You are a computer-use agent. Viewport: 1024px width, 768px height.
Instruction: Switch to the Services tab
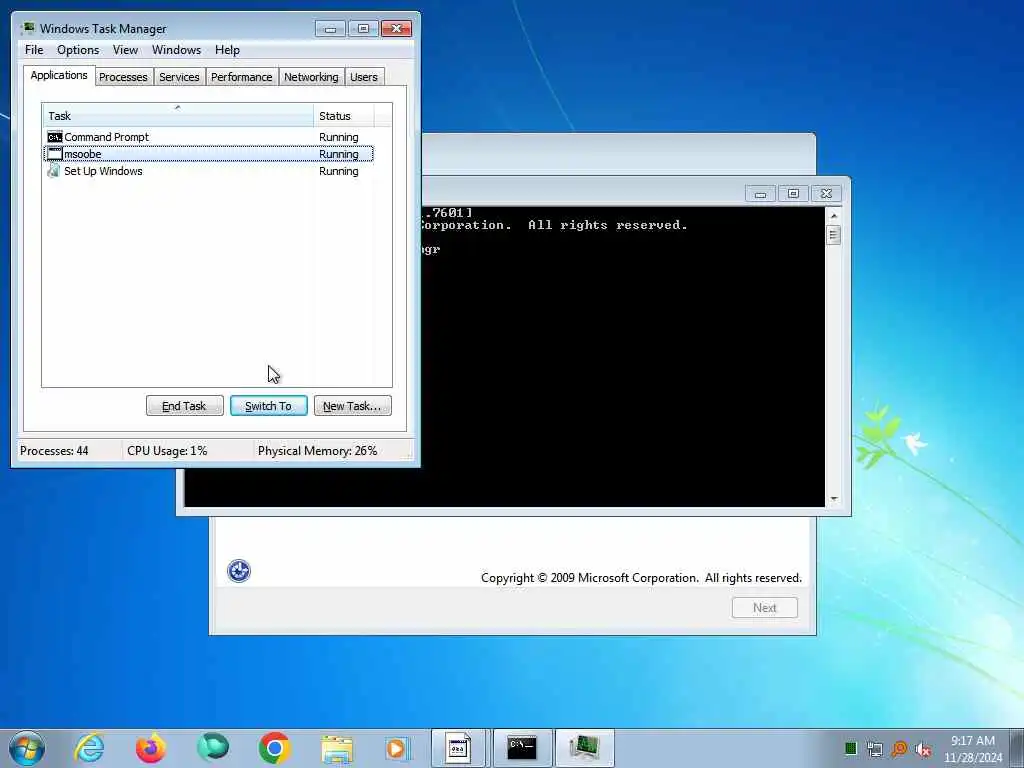[x=180, y=77]
